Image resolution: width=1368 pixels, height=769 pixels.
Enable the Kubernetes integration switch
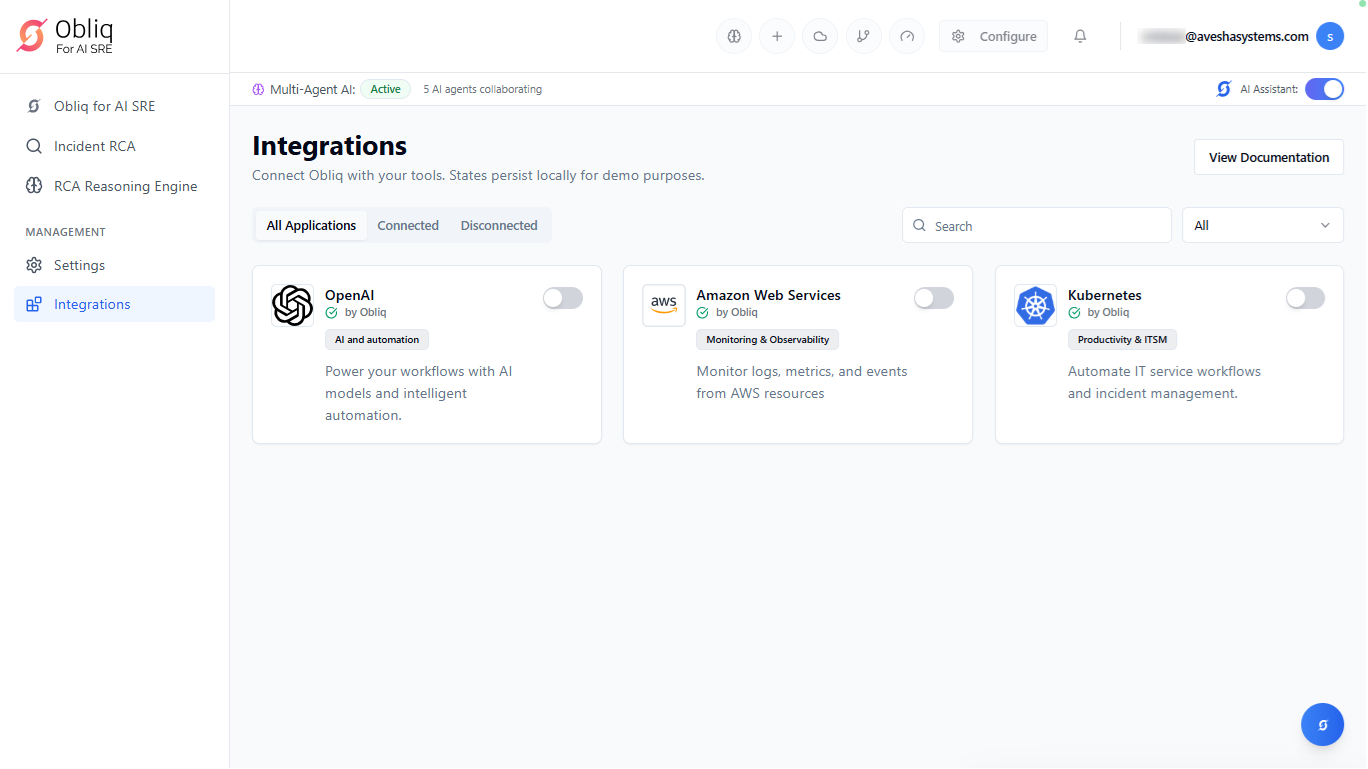(1305, 298)
